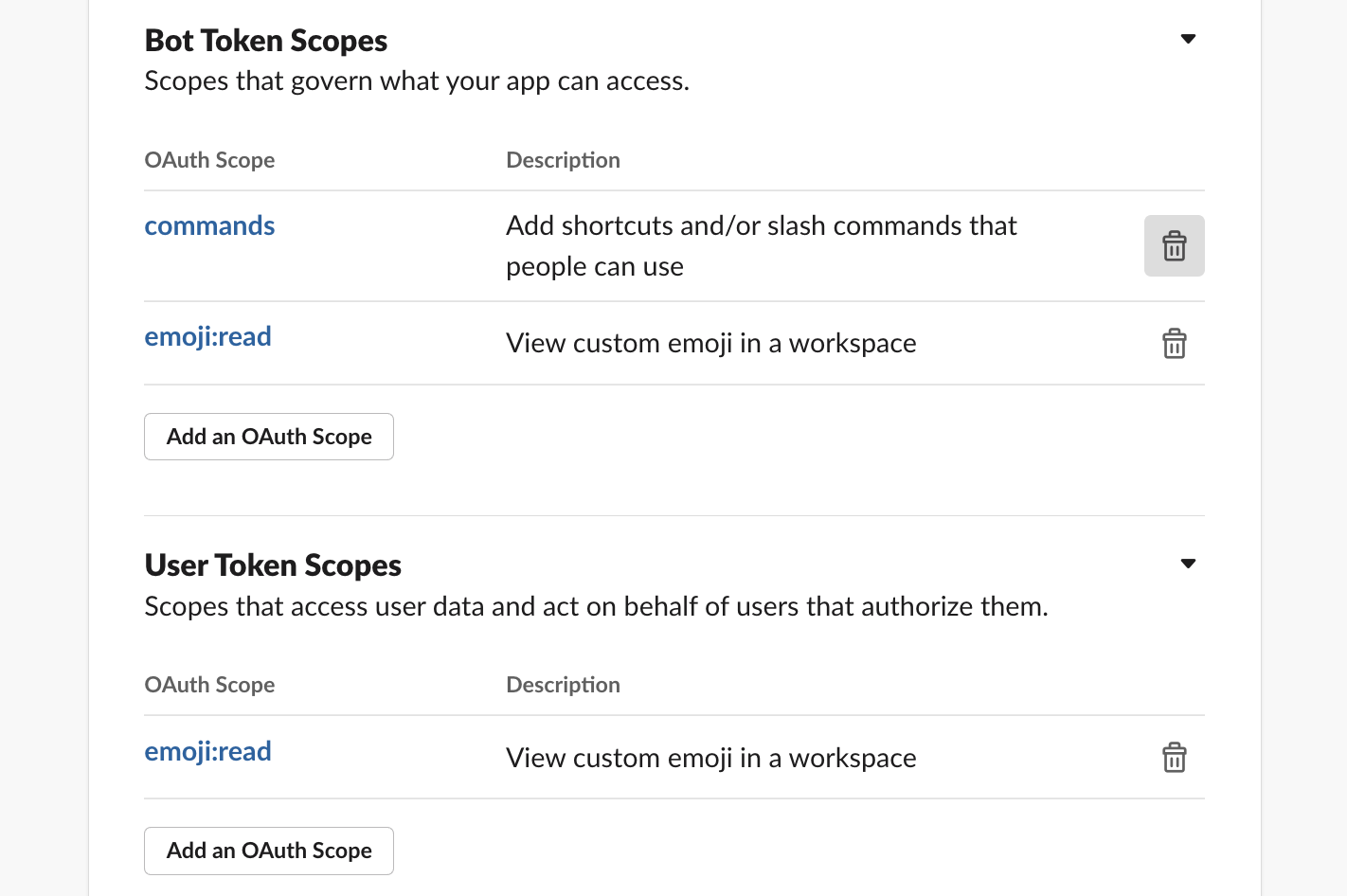Click OAuth Scope column header in Bot table
Viewport: 1347px width, 896px height.
click(x=209, y=160)
